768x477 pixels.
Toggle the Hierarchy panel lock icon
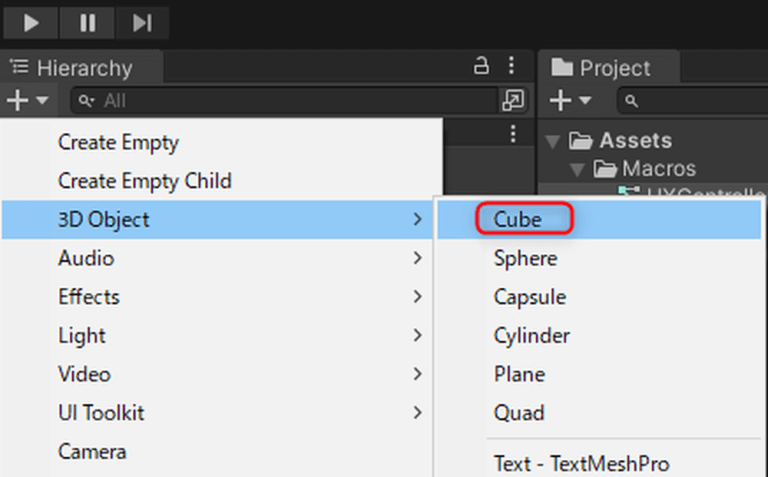(x=481, y=67)
